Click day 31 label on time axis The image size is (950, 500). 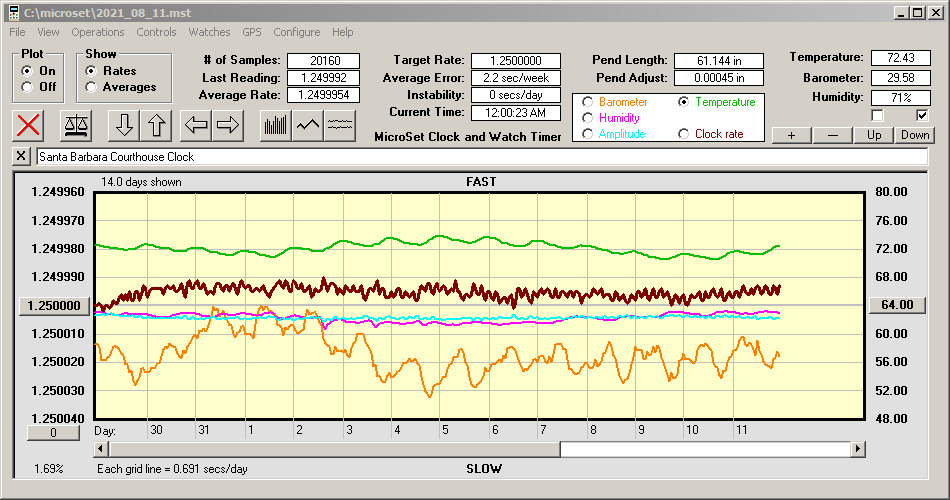coord(204,430)
